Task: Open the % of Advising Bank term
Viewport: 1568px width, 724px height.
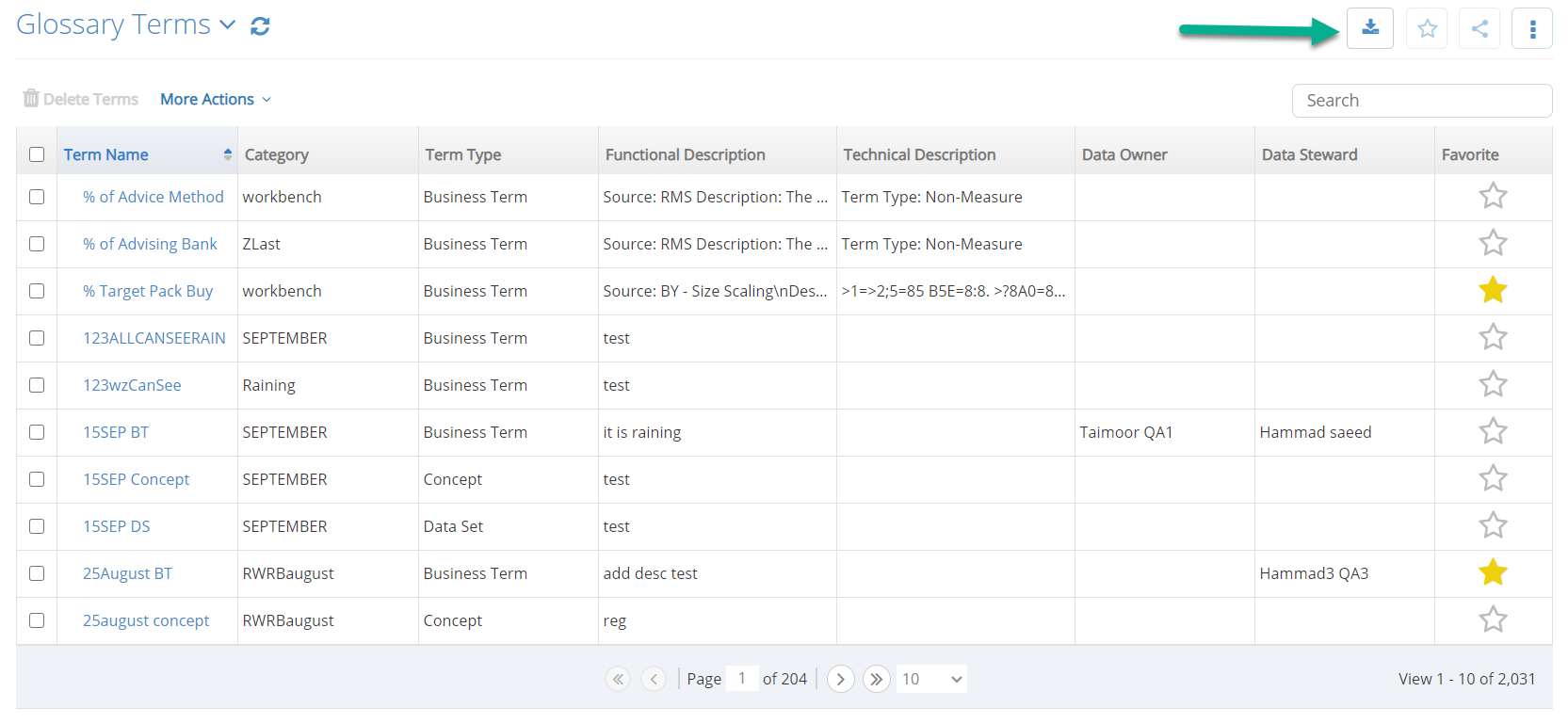Action: tap(150, 244)
